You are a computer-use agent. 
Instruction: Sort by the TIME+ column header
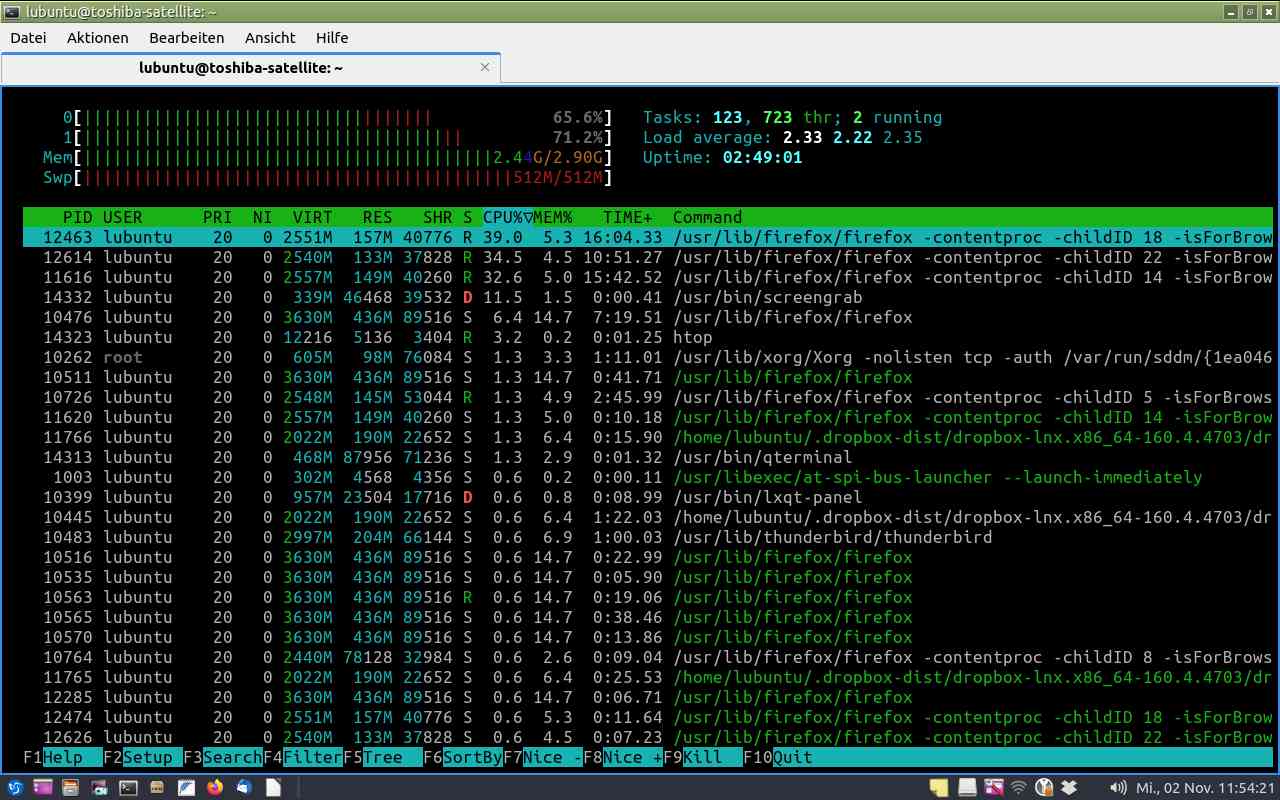(x=628, y=217)
